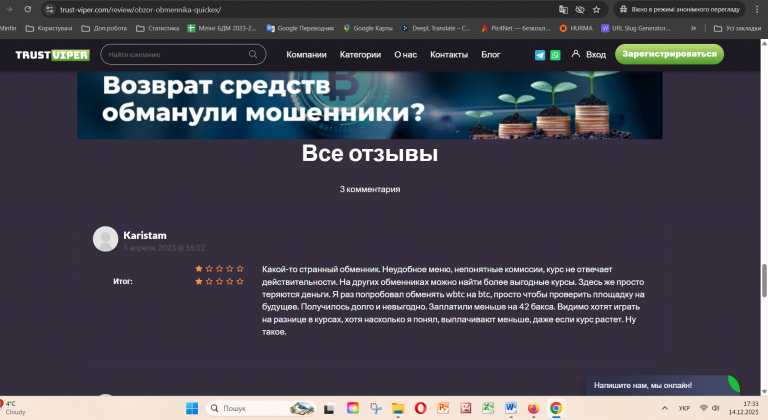
Task: Open the Google Карты bookmark
Action: click(368, 28)
